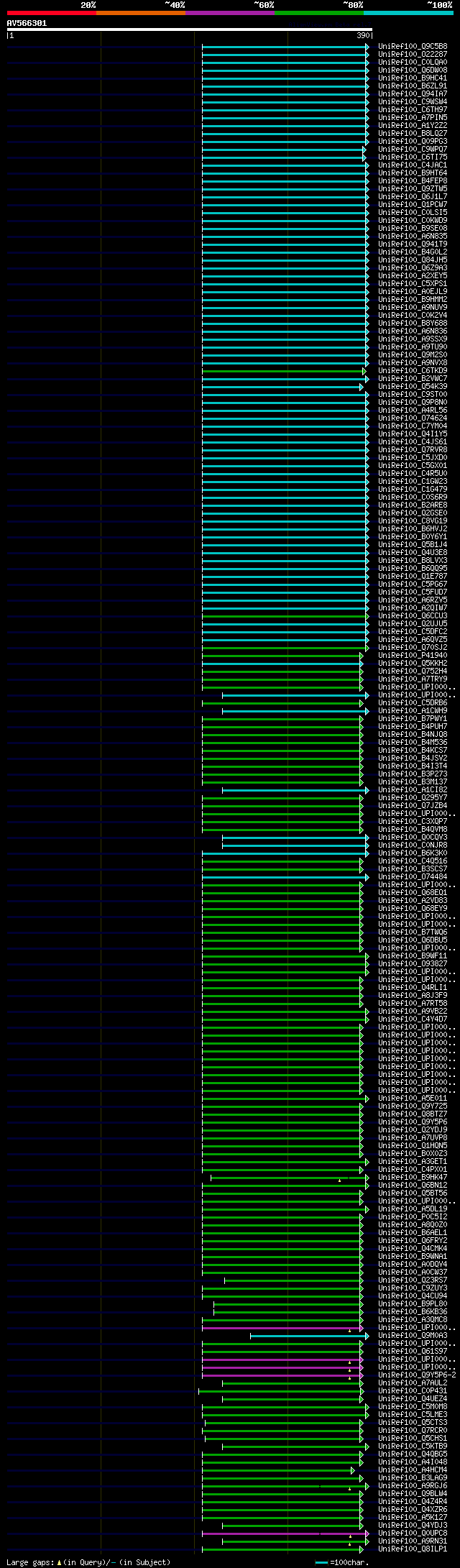Click the cyan 100char scale legend

pyautogui.click(x=341, y=1562)
